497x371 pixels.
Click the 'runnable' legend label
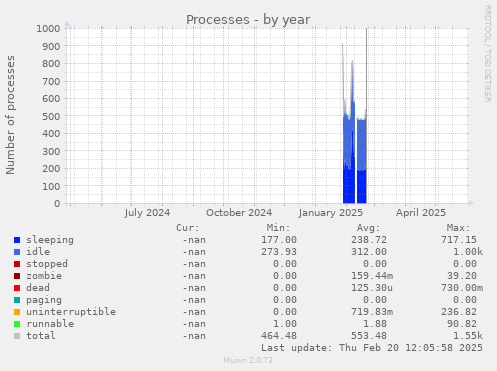(x=50, y=324)
